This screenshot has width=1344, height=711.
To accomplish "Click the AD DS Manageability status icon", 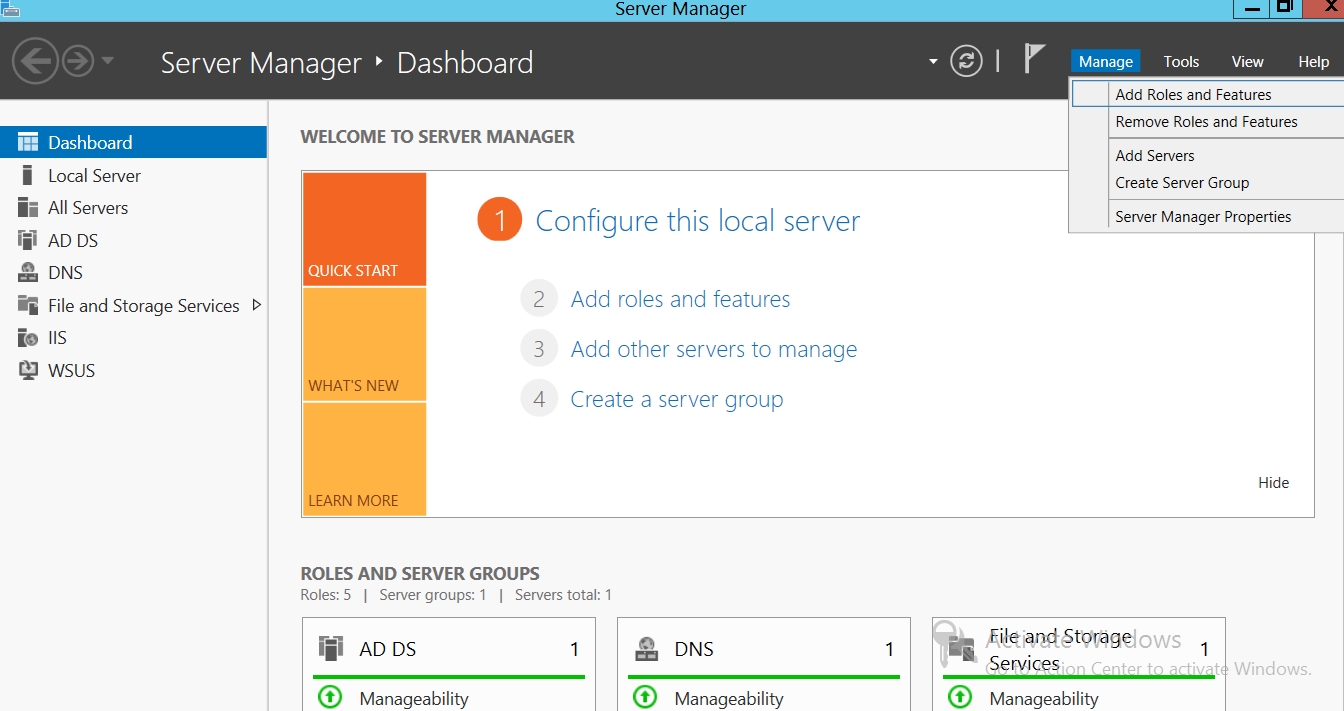I will (x=330, y=697).
